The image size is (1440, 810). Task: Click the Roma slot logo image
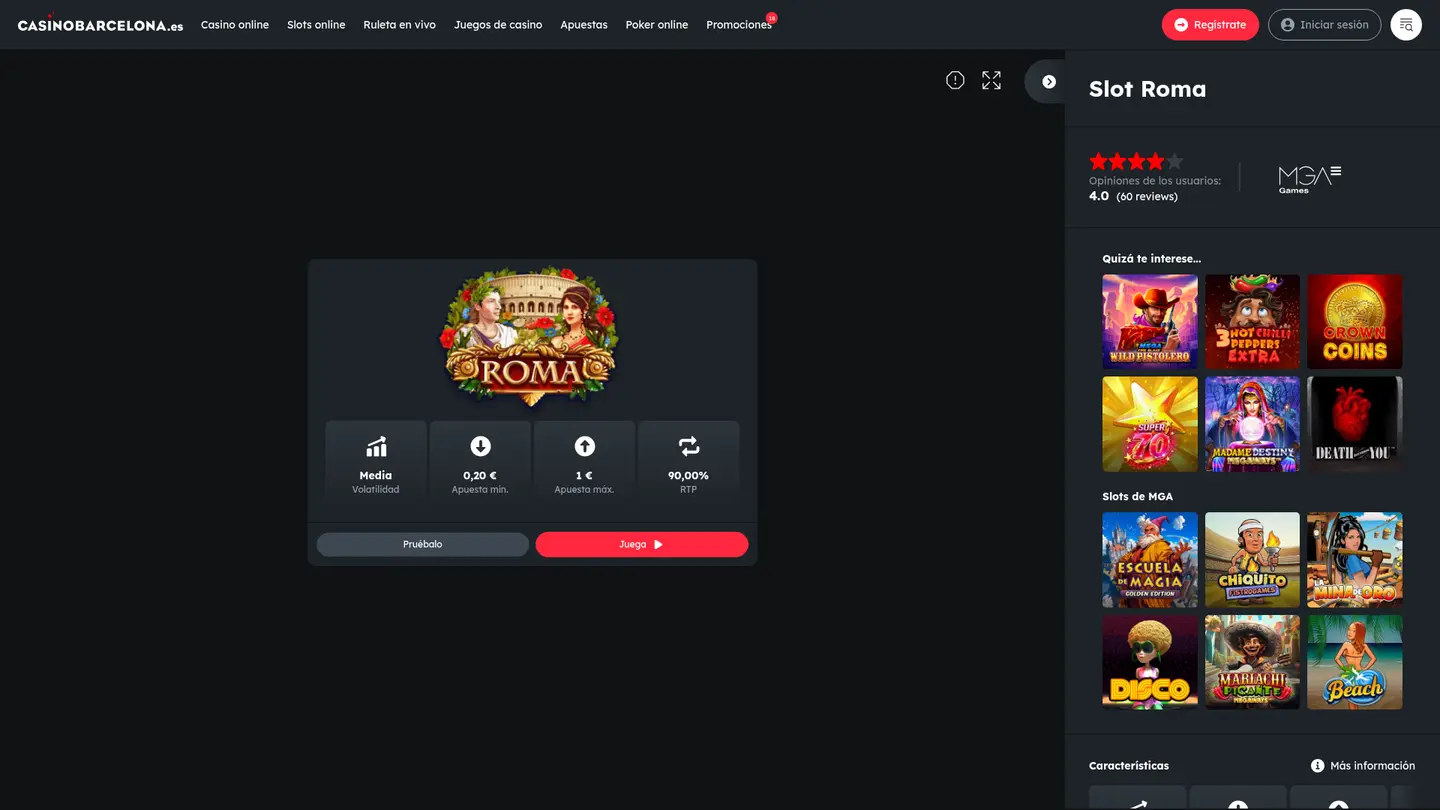click(x=530, y=337)
